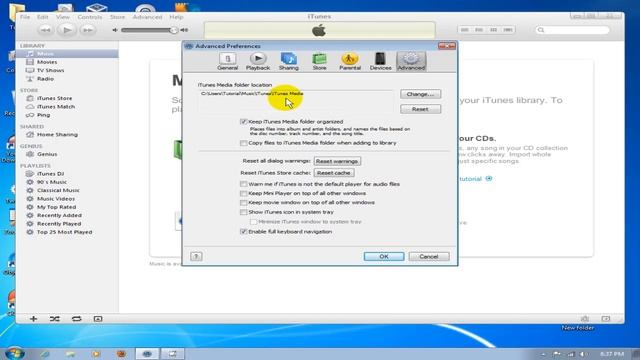Viewport: 640px width, 360px height.
Task: Click the show artwork icon at bottom
Action: coord(98,319)
